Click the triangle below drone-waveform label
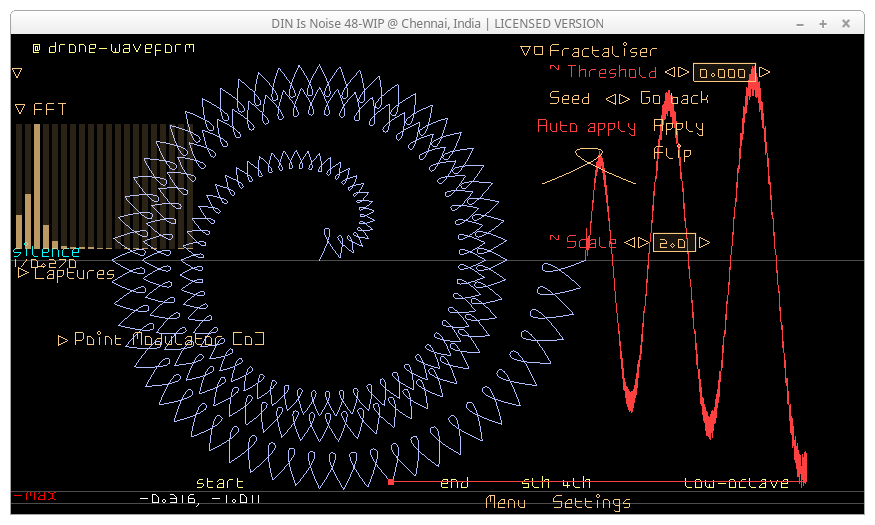The width and height of the screenshot is (875, 525). 17,73
